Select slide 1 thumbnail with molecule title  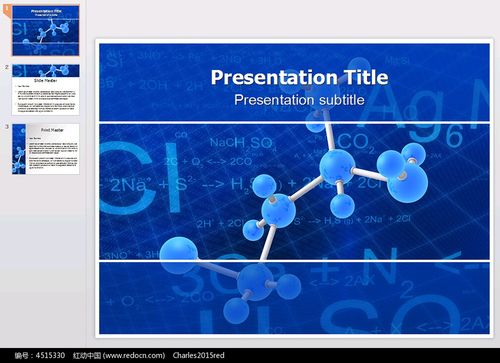point(46,31)
